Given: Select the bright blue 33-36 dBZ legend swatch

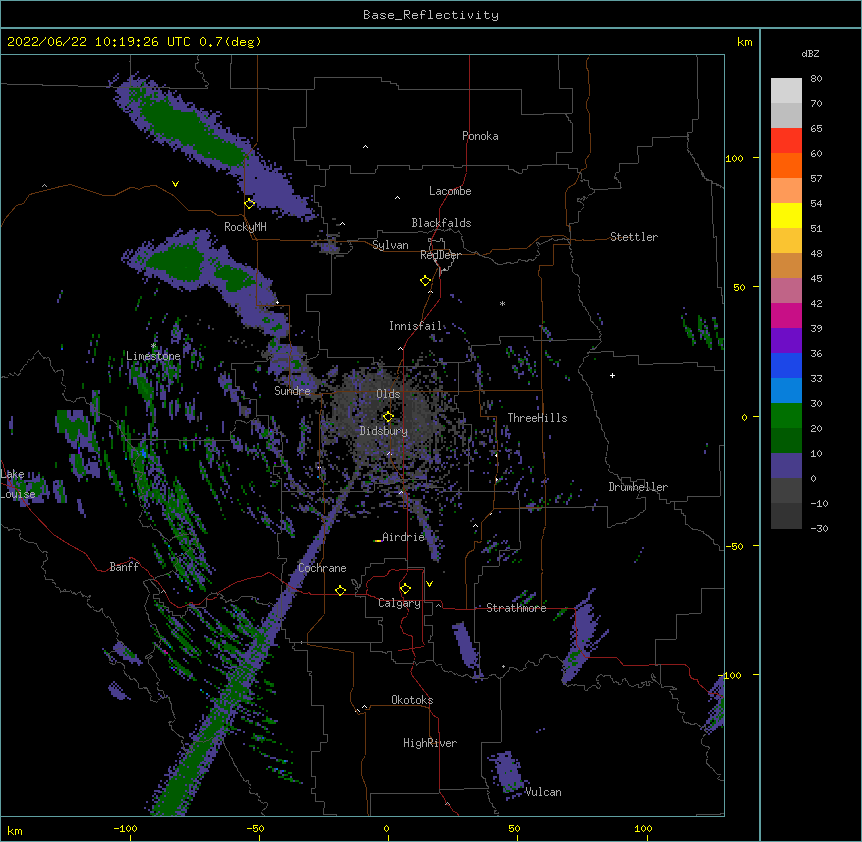Looking at the screenshot, I should pyautogui.click(x=786, y=365).
